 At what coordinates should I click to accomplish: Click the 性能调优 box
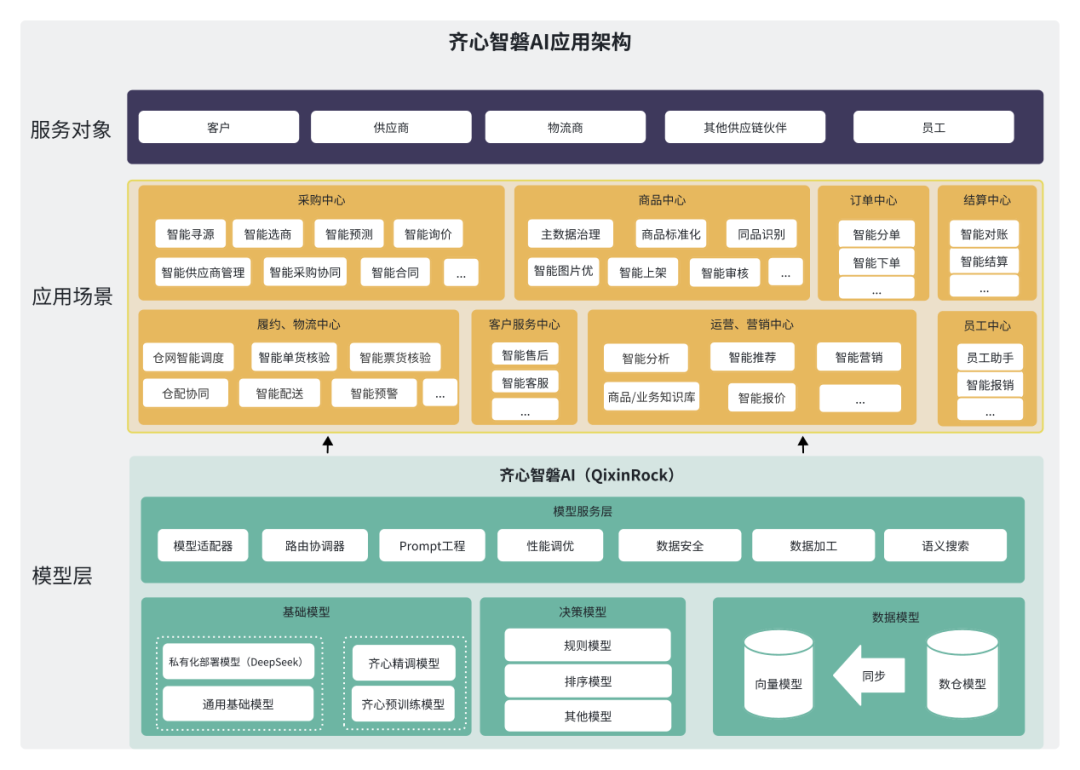(x=550, y=545)
